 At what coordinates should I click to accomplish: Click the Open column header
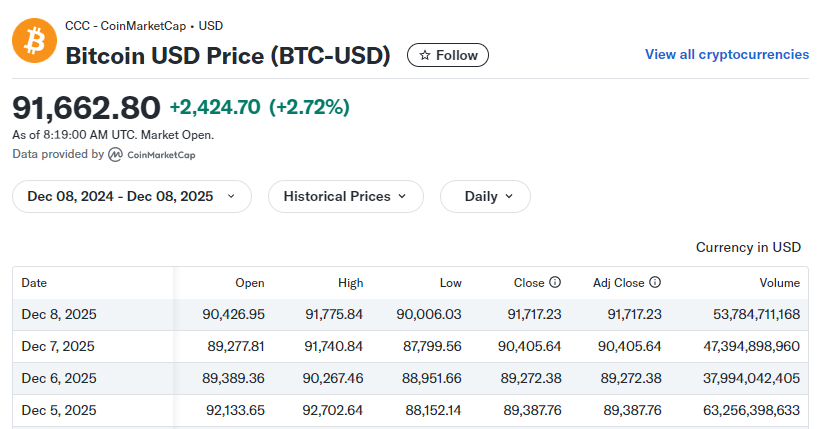pos(249,283)
